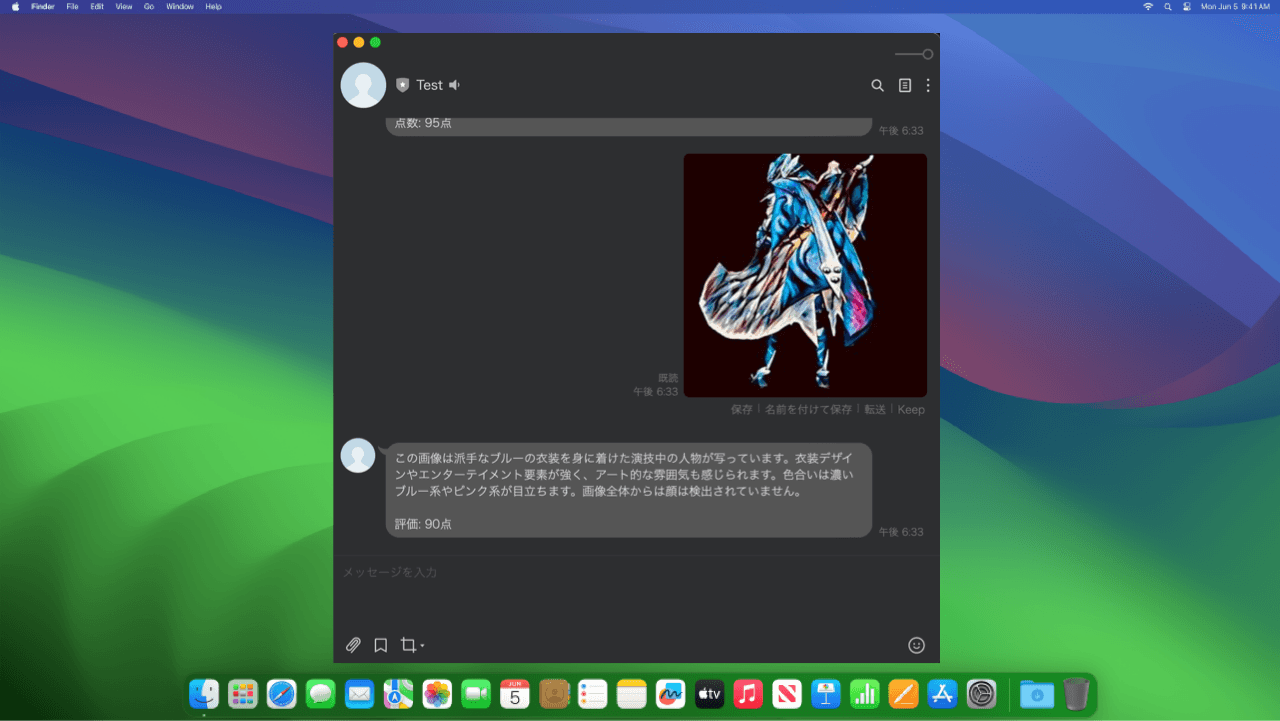Open Mail from the Dock
Screen dimensions: 1280x721
359,693
